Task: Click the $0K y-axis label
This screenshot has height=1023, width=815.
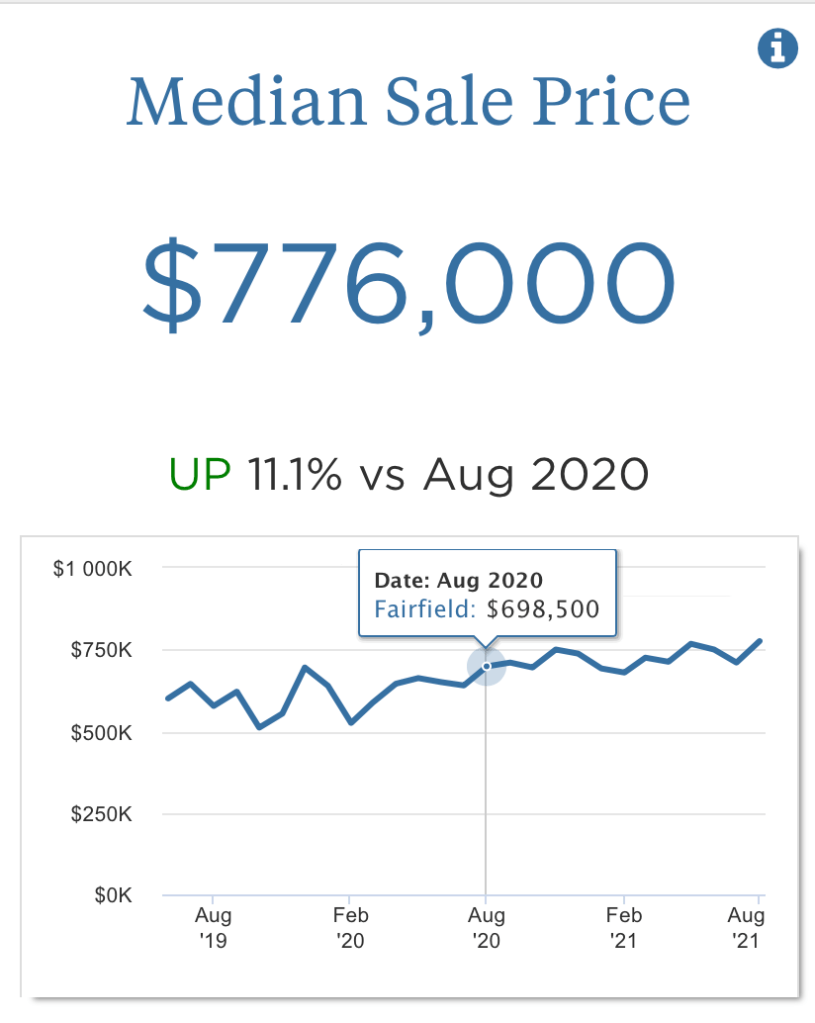Action: tap(112, 895)
